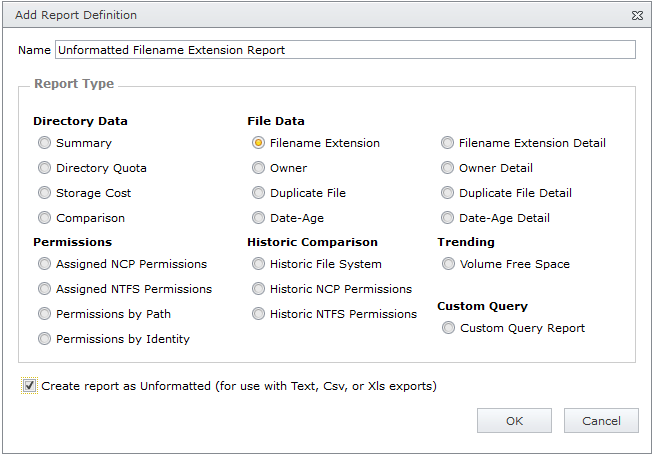
Task: Select the Historic File System report
Action: click(x=258, y=264)
